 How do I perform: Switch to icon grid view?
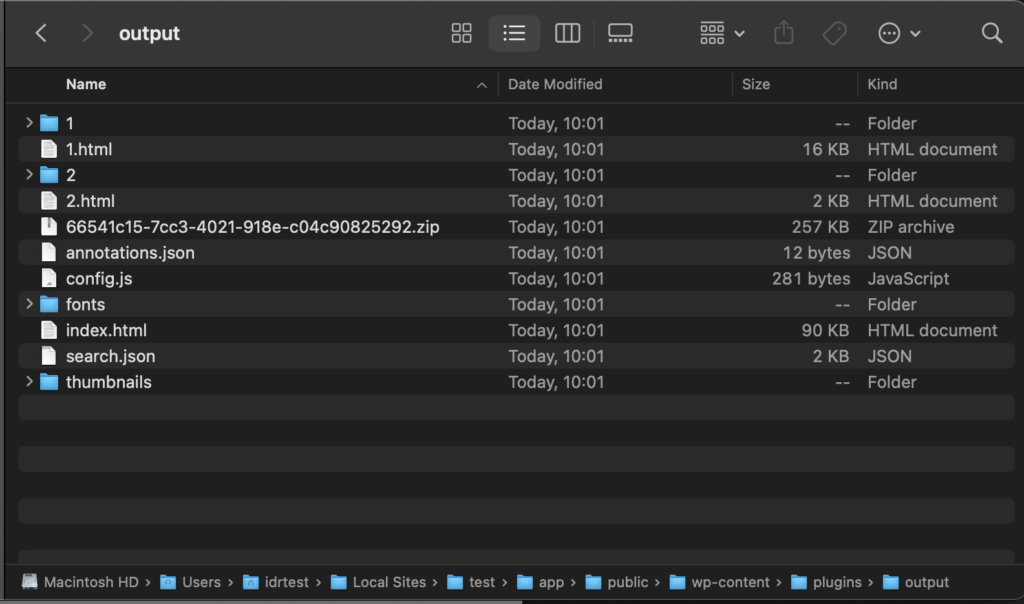point(461,33)
